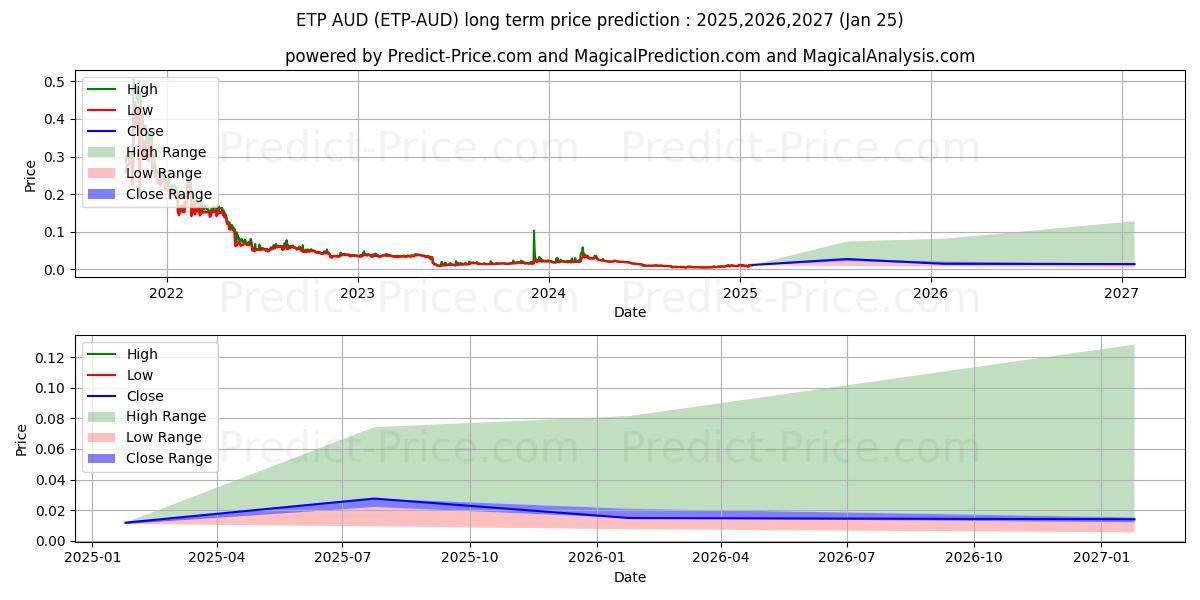Image resolution: width=1200 pixels, height=600 pixels.
Task: Click the chart title 'ETP AUD (ETP-AUD)' text
Action: point(600,20)
